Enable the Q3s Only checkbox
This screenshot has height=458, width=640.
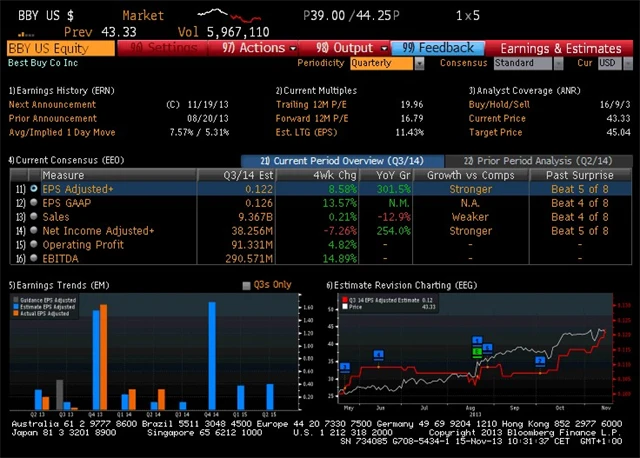247,285
